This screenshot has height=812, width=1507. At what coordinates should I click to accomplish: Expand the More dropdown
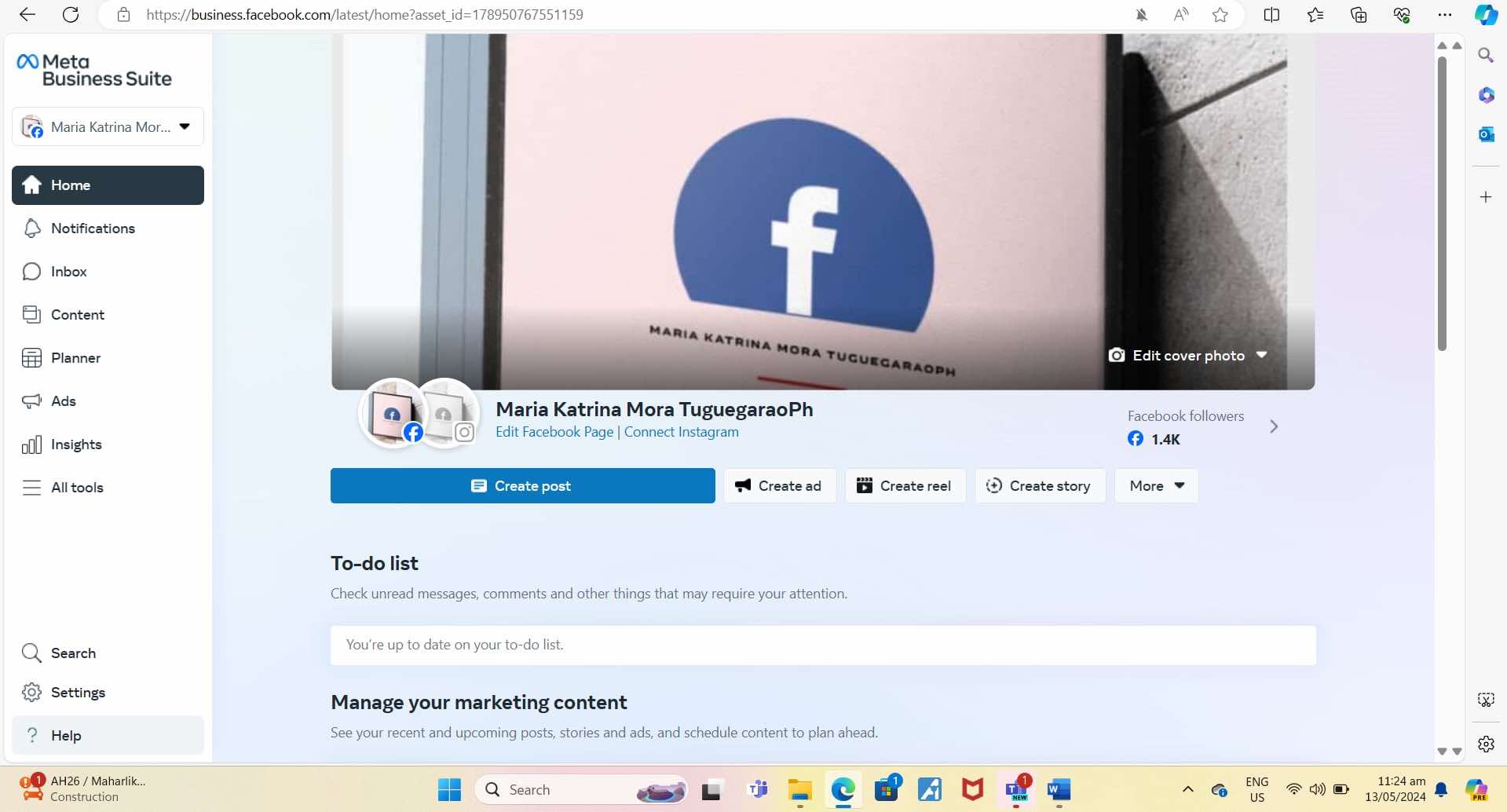tap(1156, 486)
